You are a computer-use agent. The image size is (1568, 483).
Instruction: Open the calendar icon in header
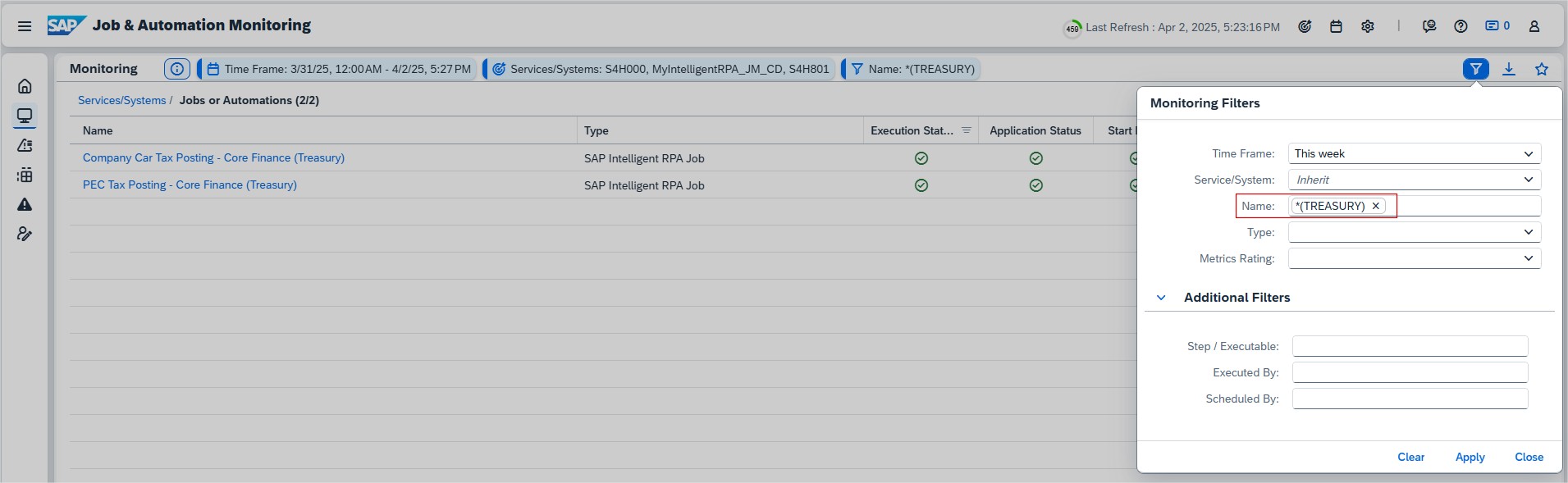coord(1336,26)
